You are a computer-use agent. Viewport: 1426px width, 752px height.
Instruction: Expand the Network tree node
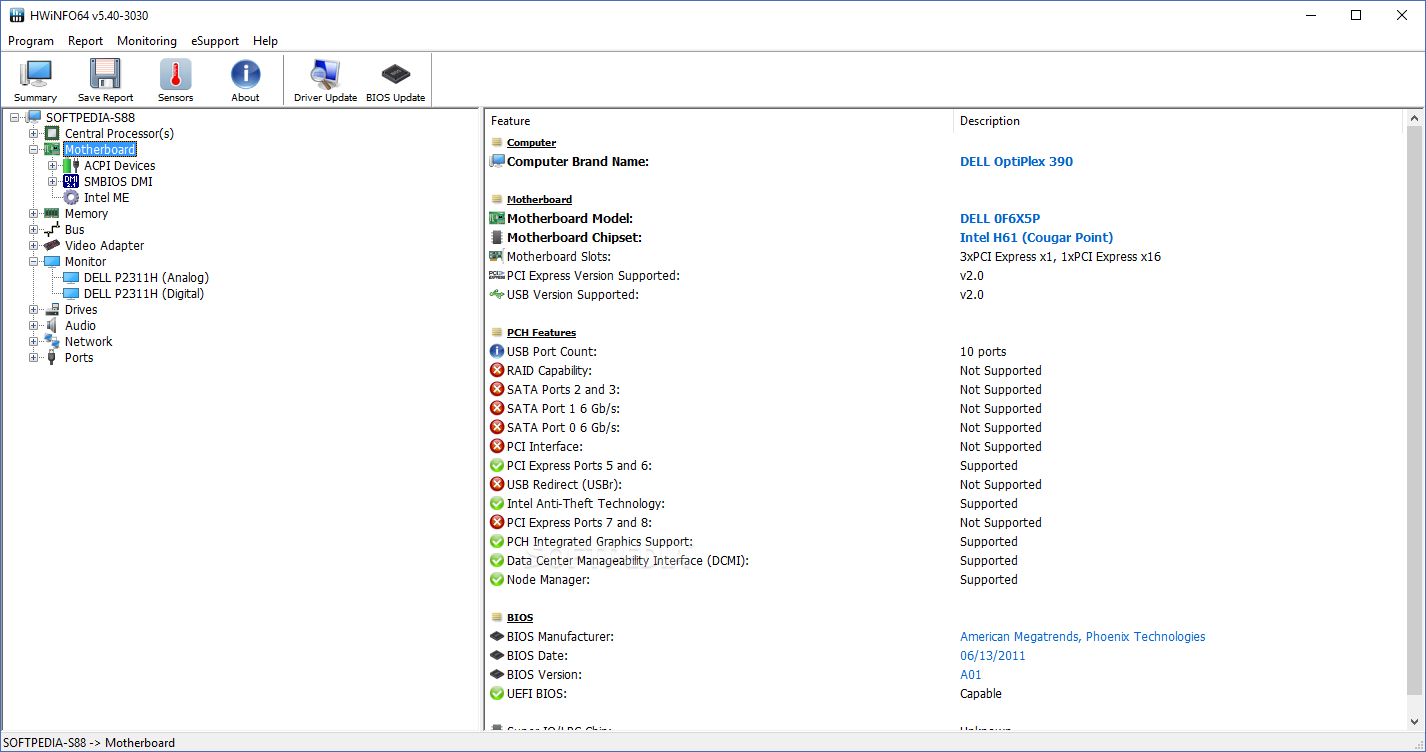point(33,342)
